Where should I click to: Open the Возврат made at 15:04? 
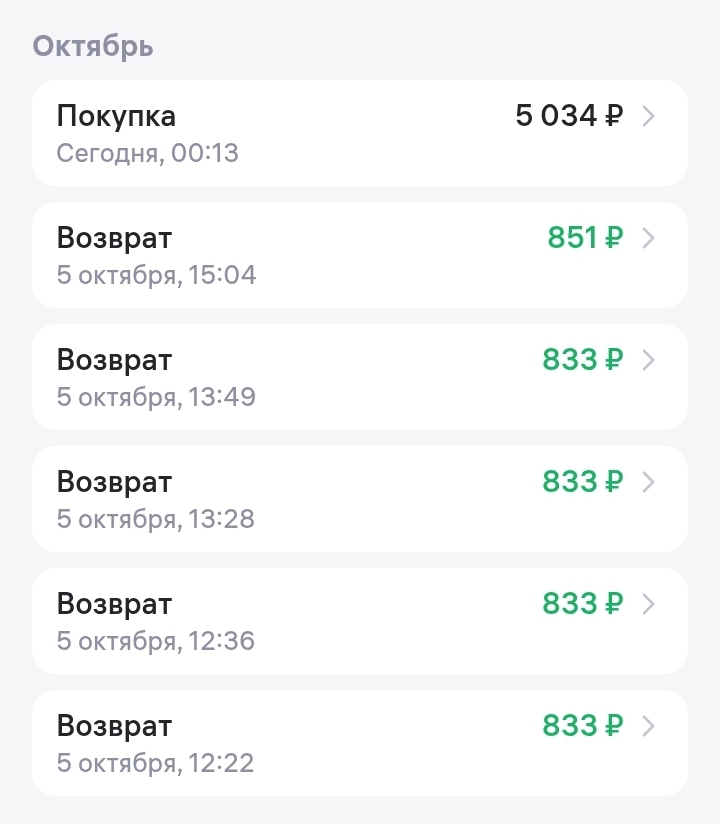[114, 238]
